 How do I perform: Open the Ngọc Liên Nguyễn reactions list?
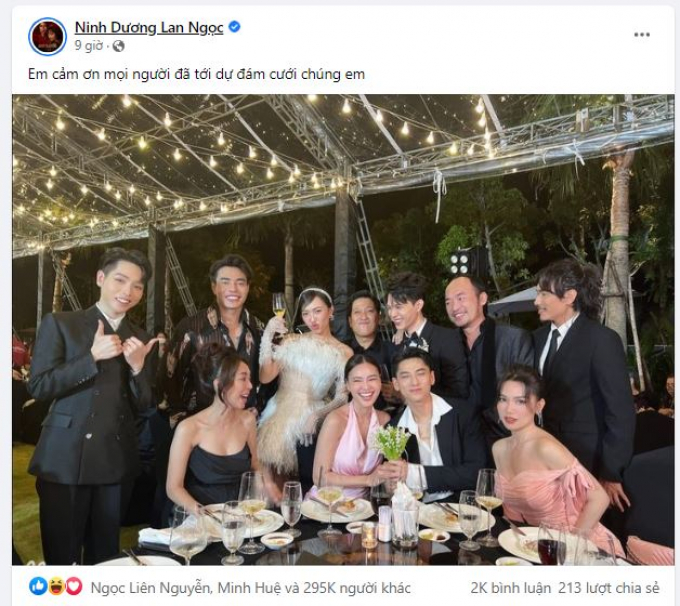pos(150,588)
